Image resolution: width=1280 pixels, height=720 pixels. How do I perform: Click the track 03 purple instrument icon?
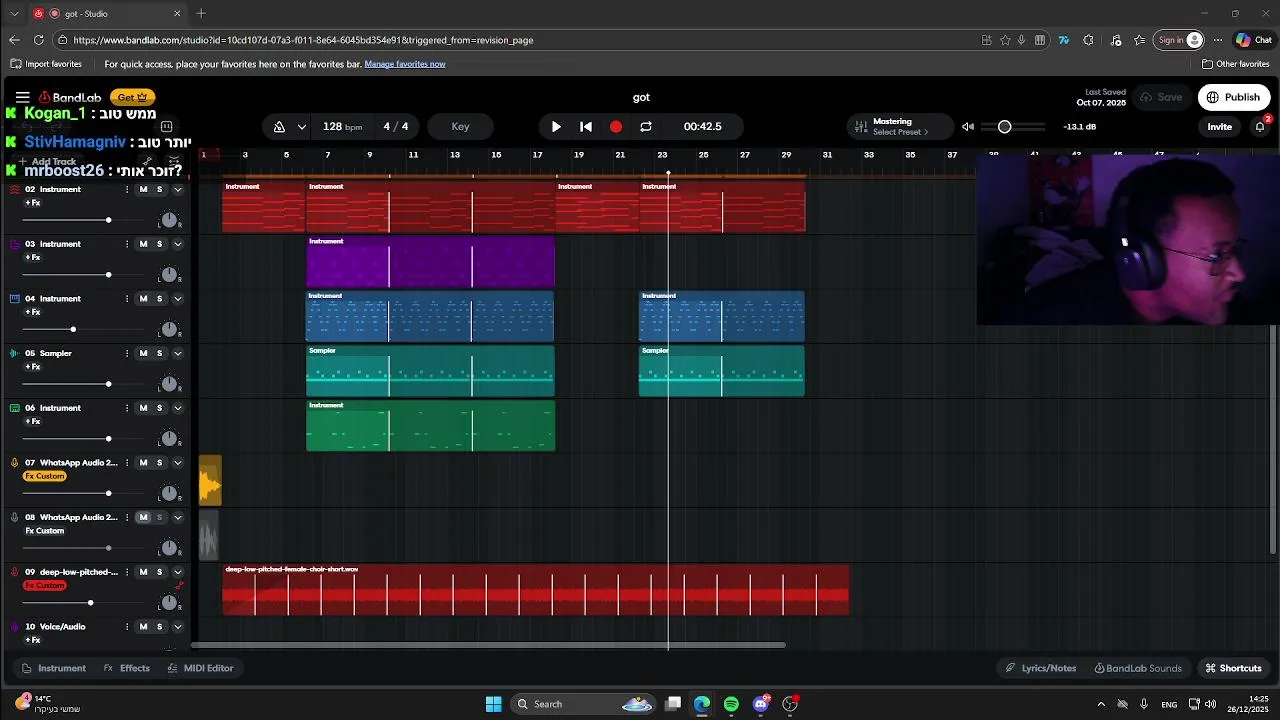coord(14,244)
